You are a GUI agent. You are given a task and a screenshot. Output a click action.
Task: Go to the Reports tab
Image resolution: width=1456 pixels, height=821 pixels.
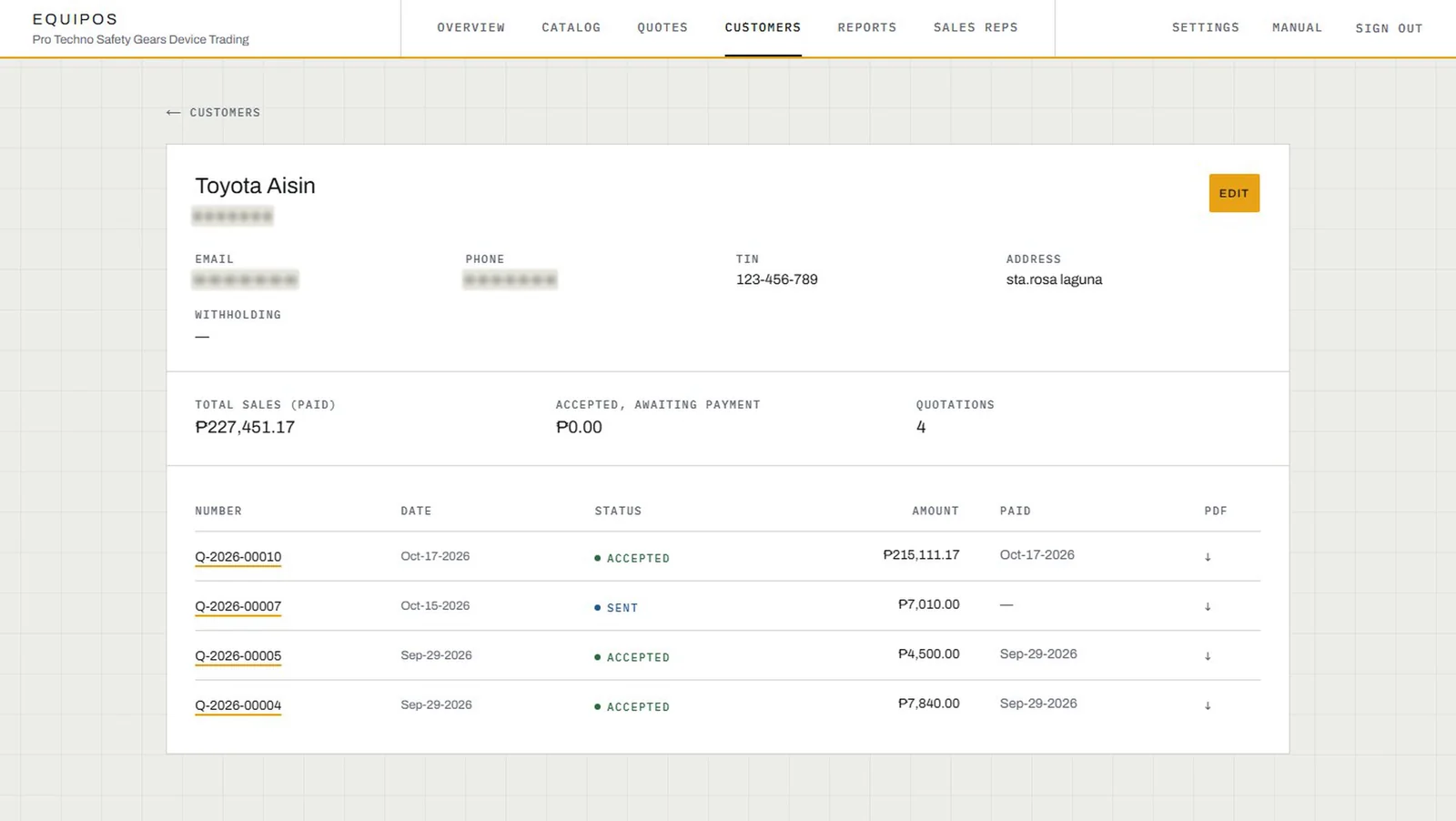click(867, 27)
